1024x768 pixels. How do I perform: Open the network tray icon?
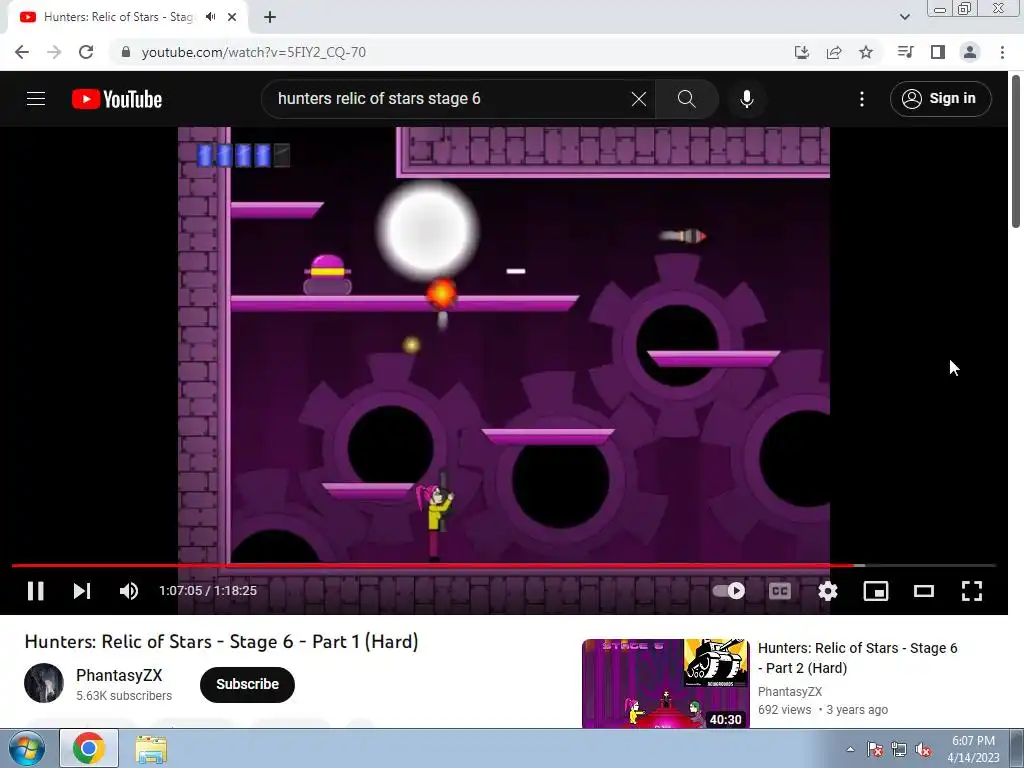click(x=899, y=749)
